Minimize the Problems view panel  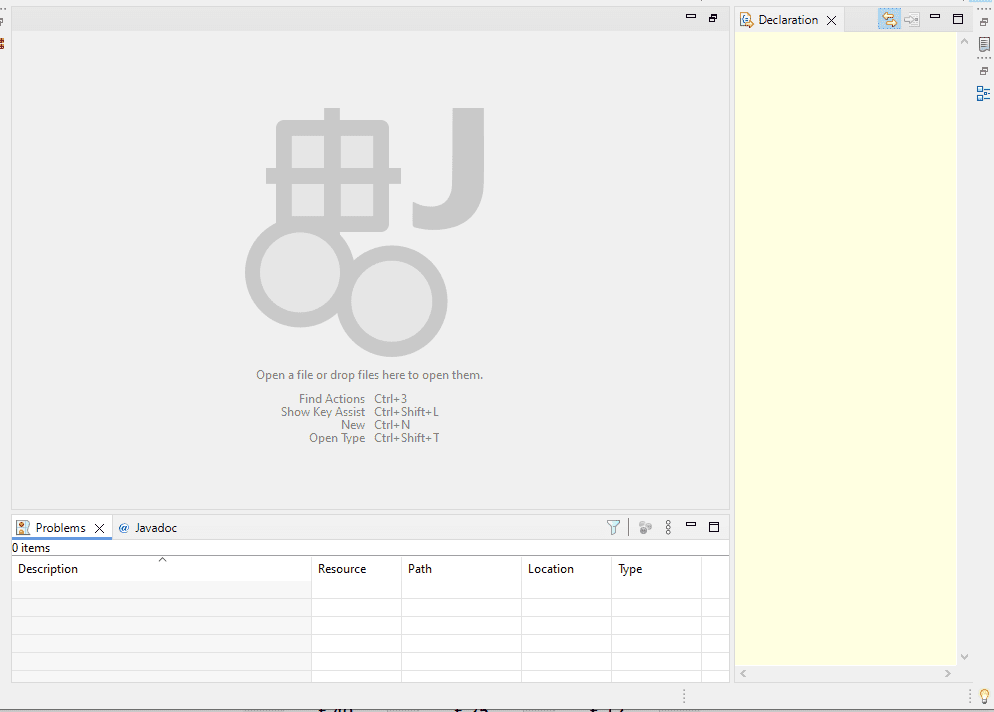click(x=691, y=525)
